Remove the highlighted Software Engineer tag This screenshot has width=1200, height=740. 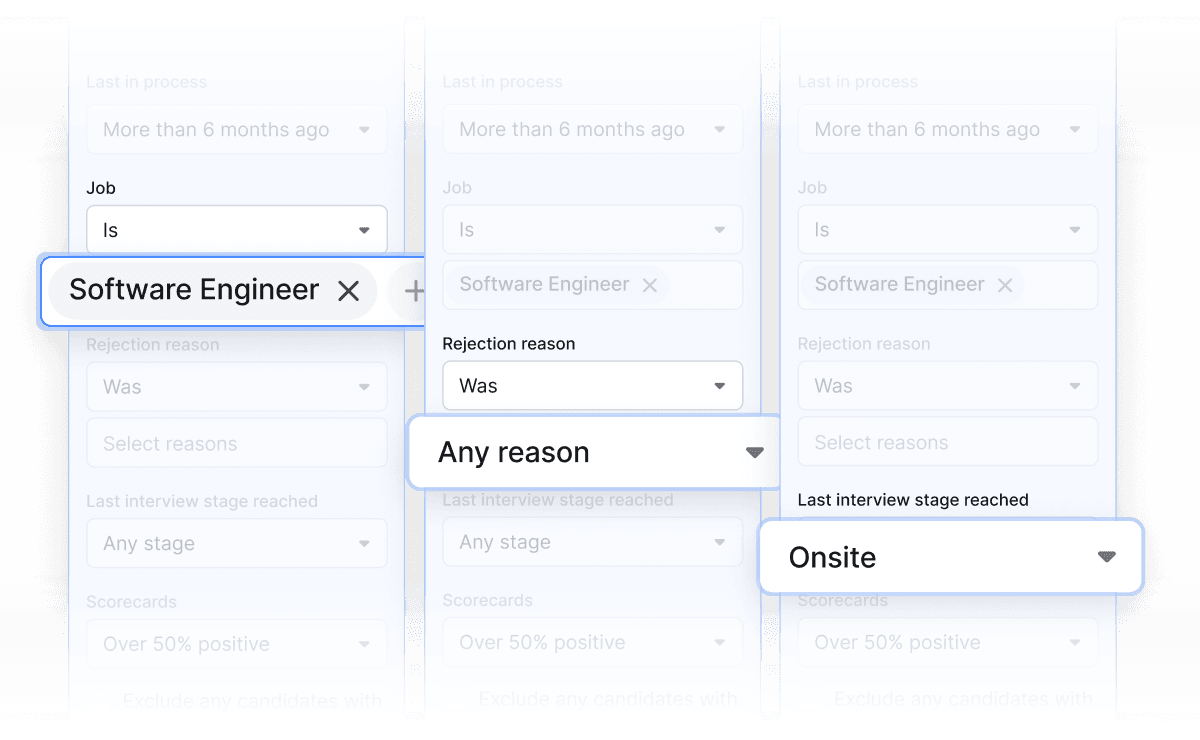pyautogui.click(x=348, y=291)
